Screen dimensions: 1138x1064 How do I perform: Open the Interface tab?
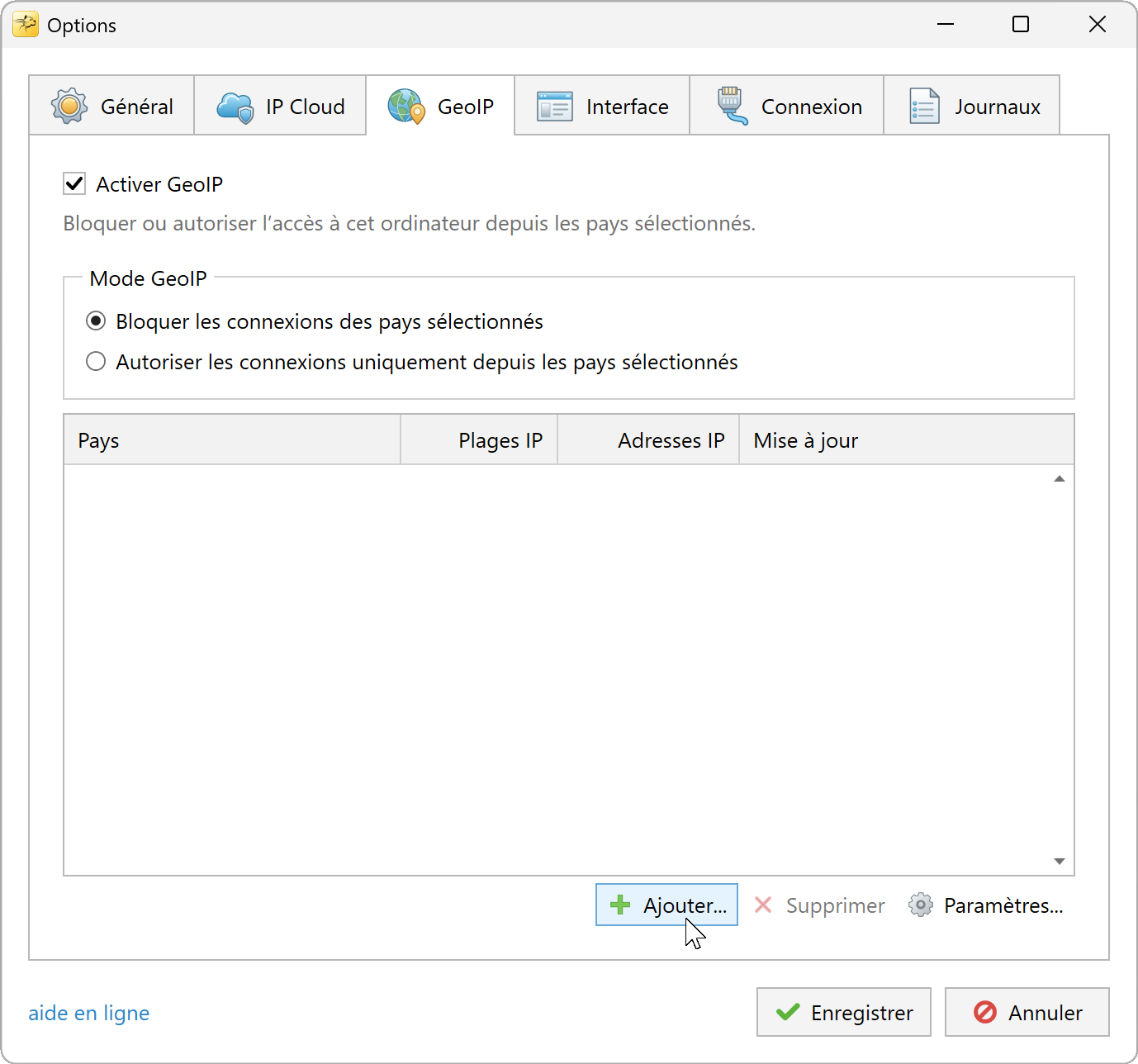pyautogui.click(x=602, y=106)
